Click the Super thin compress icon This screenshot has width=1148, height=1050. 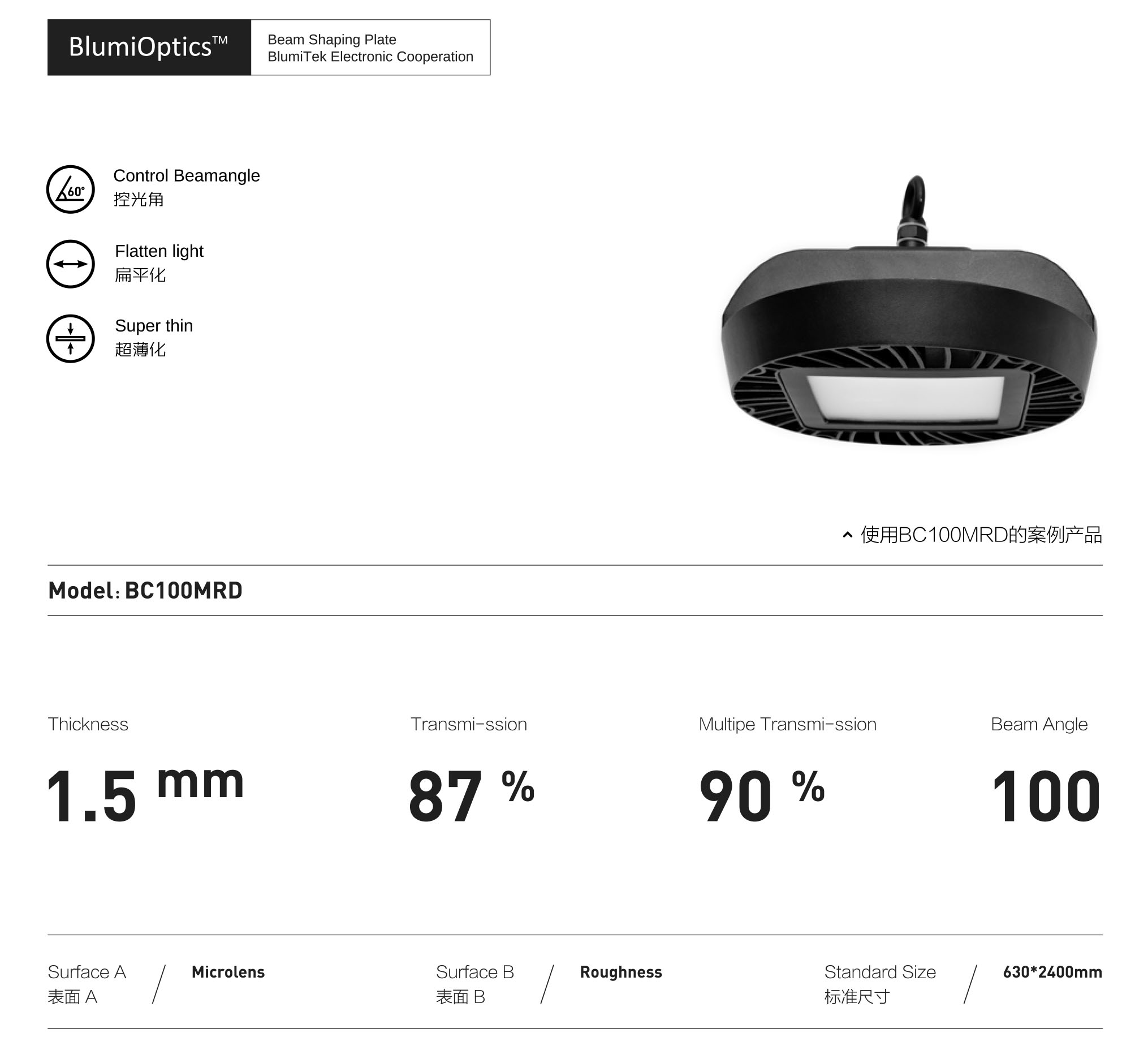70,338
